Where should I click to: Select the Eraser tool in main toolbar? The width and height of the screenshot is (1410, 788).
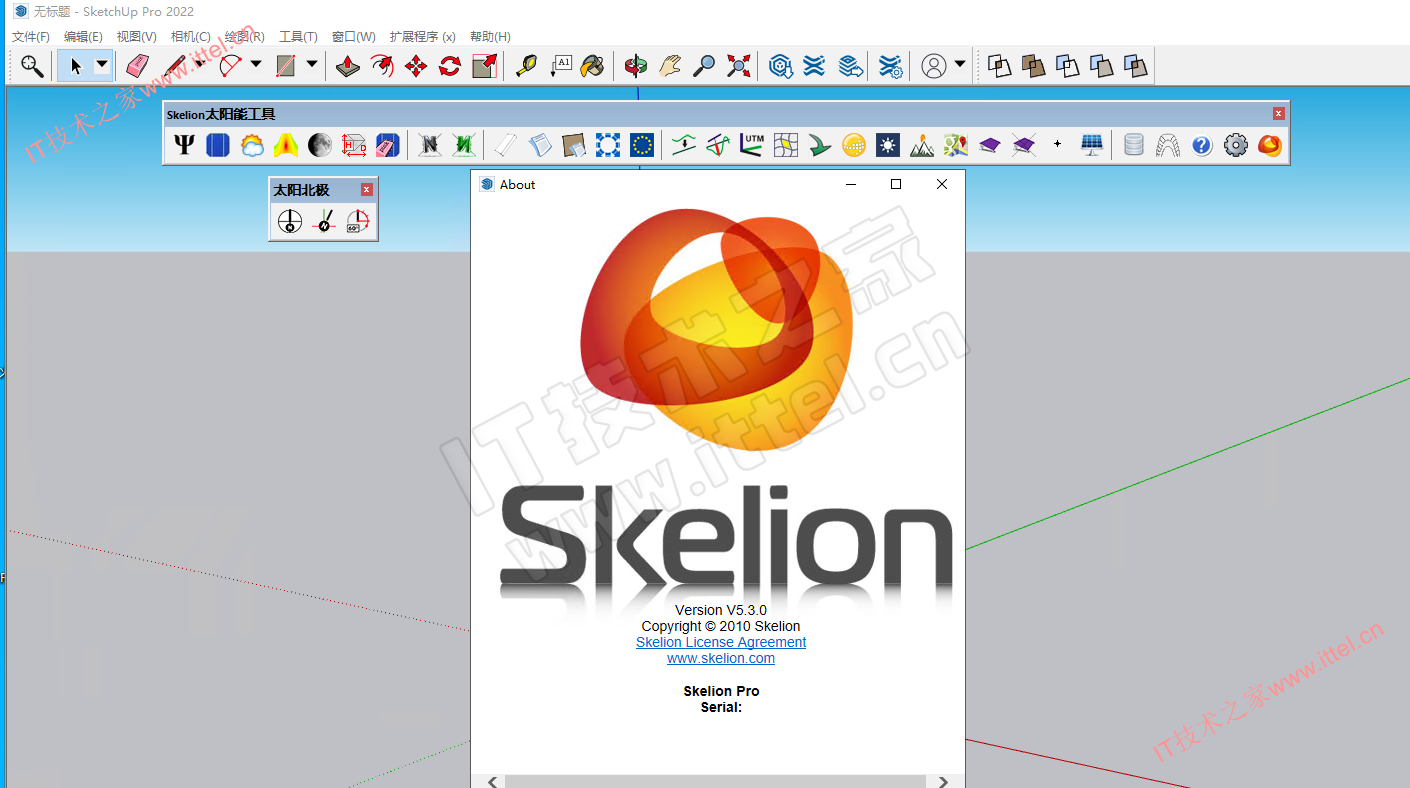tap(137, 66)
